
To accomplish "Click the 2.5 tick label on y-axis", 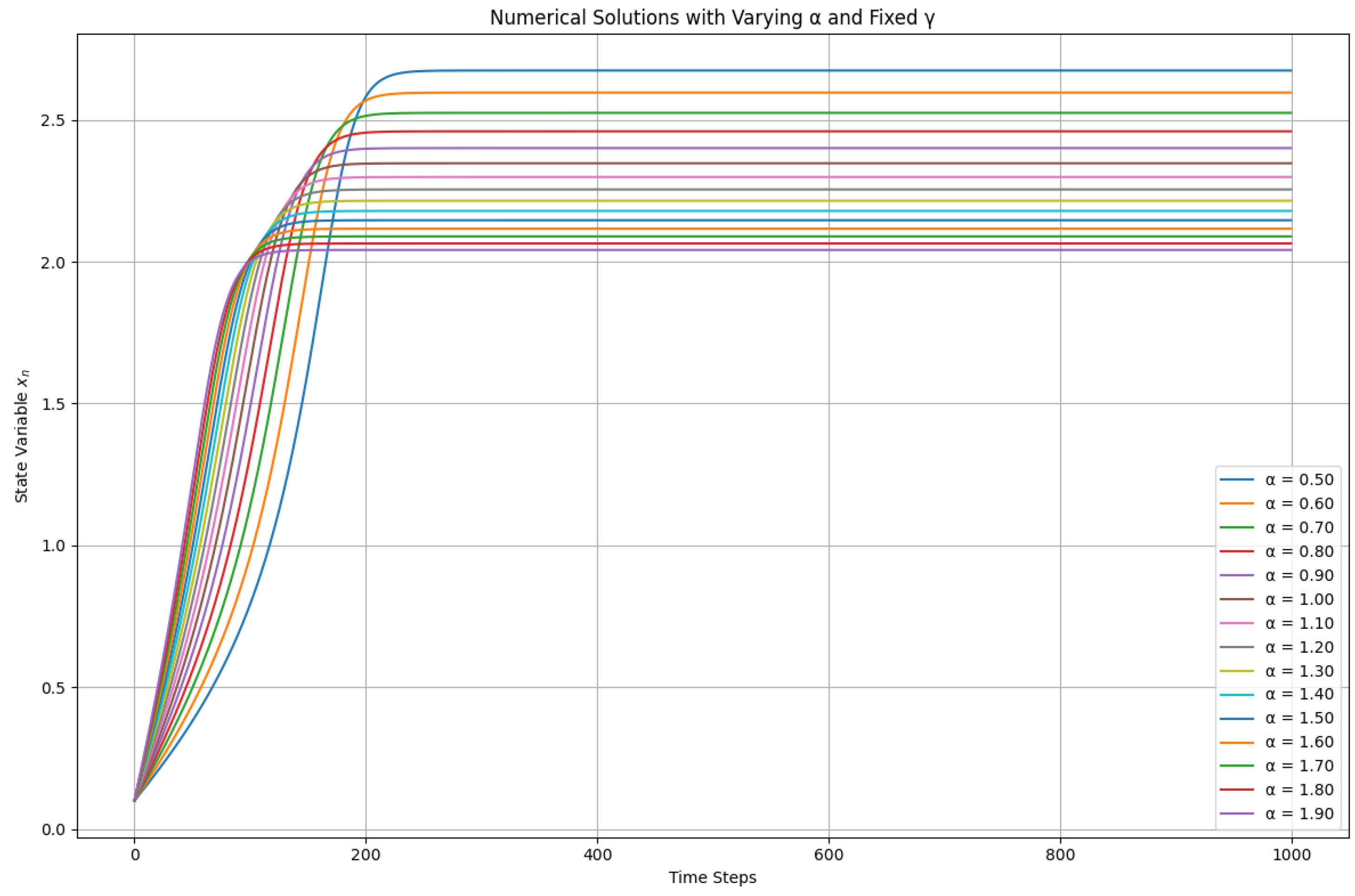I will coord(52,121).
